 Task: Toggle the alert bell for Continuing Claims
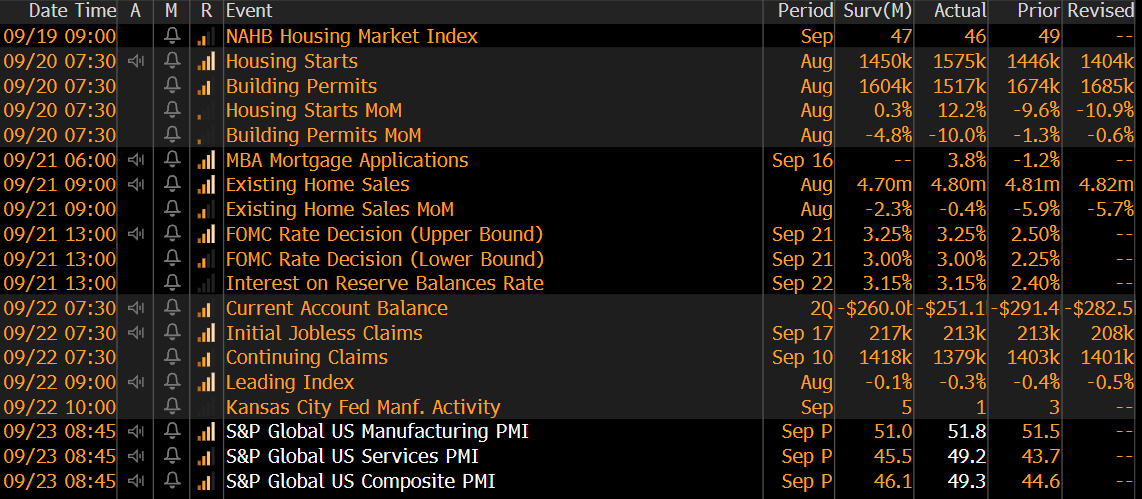(x=172, y=358)
